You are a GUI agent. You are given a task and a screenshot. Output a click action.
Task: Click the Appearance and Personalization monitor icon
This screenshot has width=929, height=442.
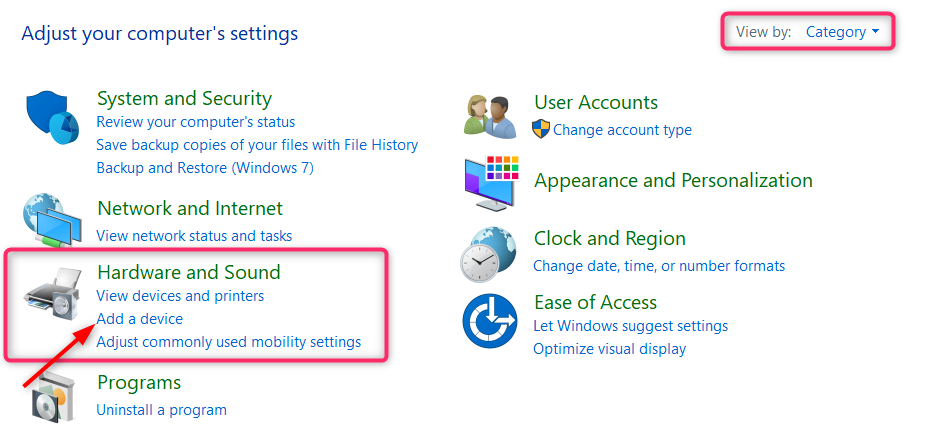[491, 182]
